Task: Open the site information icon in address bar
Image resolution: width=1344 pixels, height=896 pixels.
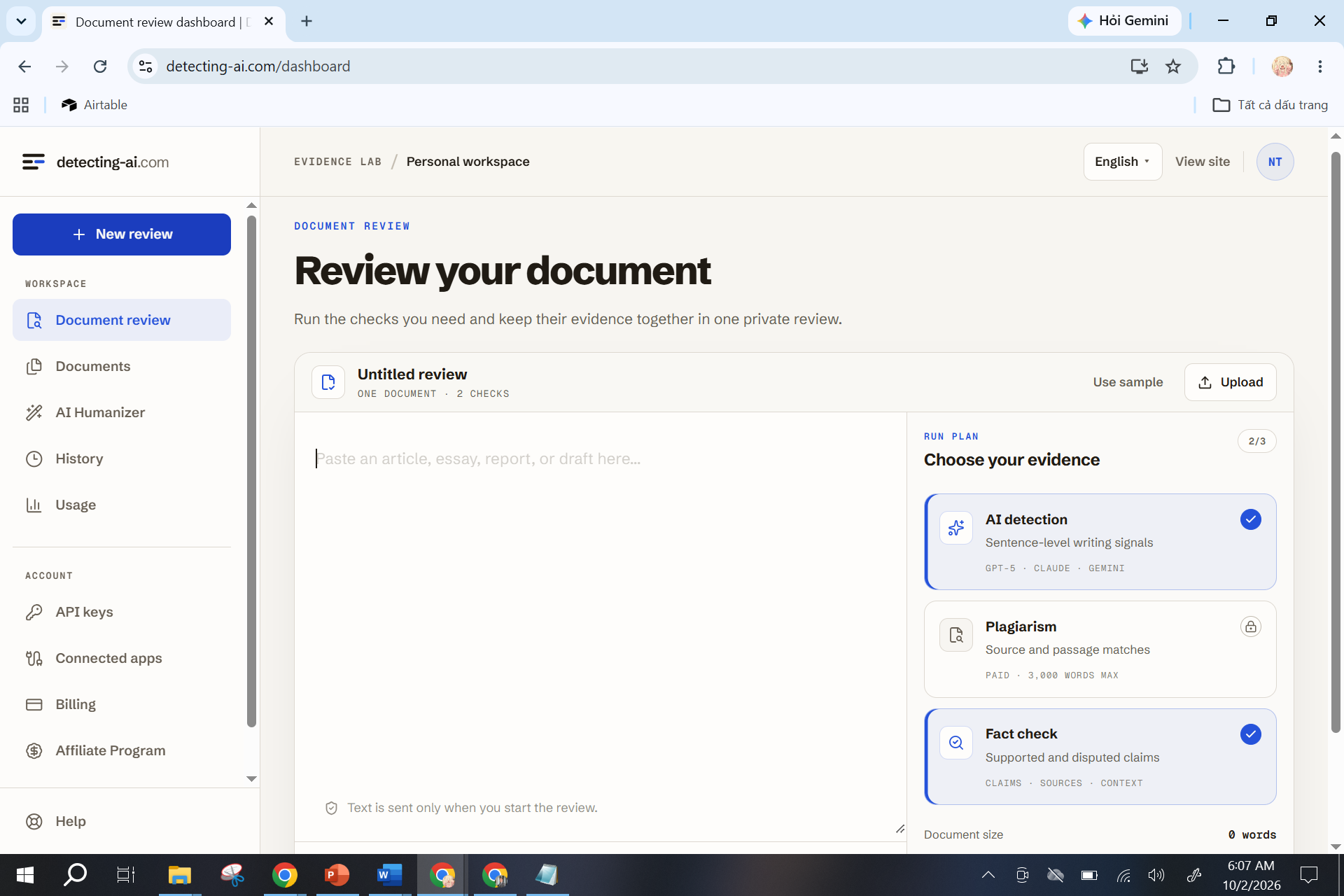Action: pyautogui.click(x=146, y=66)
